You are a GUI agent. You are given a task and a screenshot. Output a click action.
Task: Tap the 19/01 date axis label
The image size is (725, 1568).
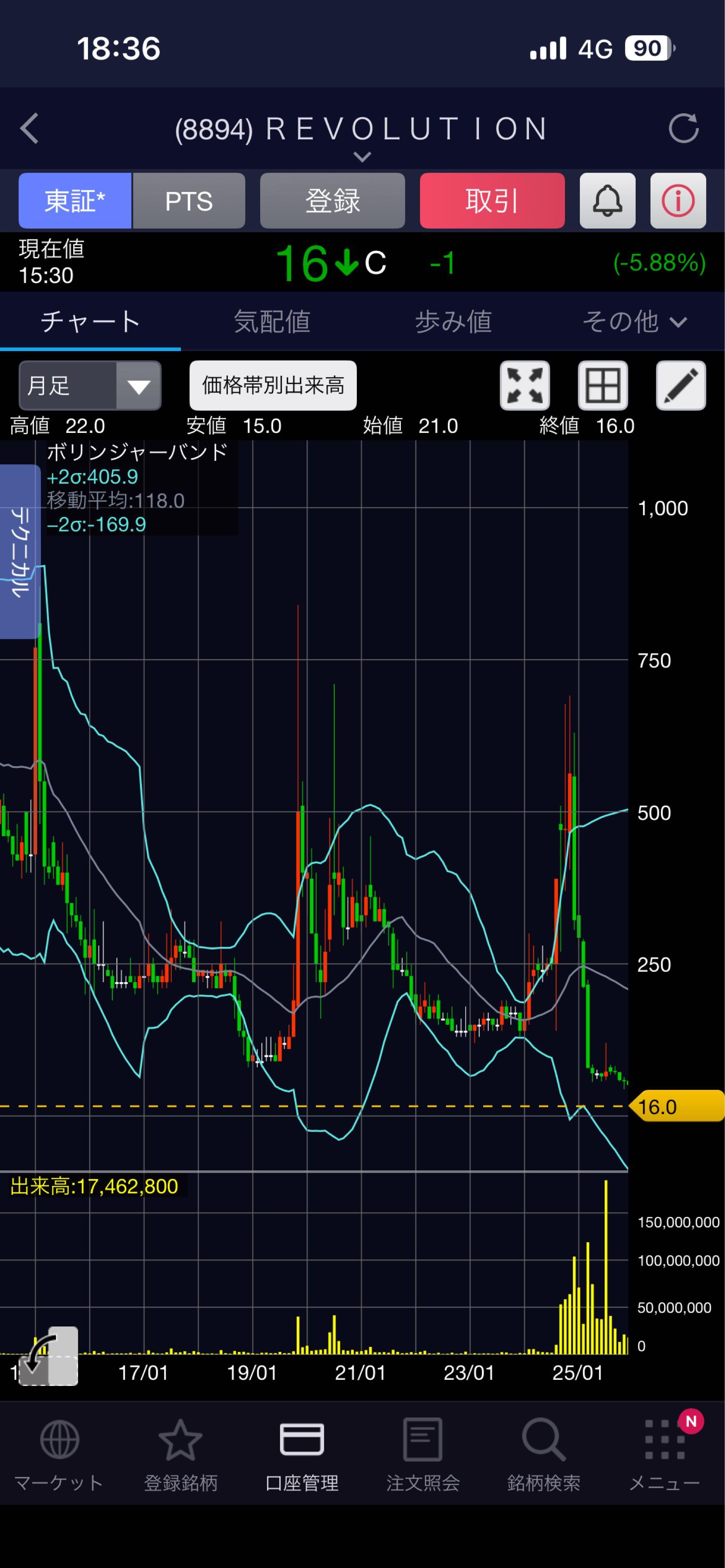coord(252,1372)
